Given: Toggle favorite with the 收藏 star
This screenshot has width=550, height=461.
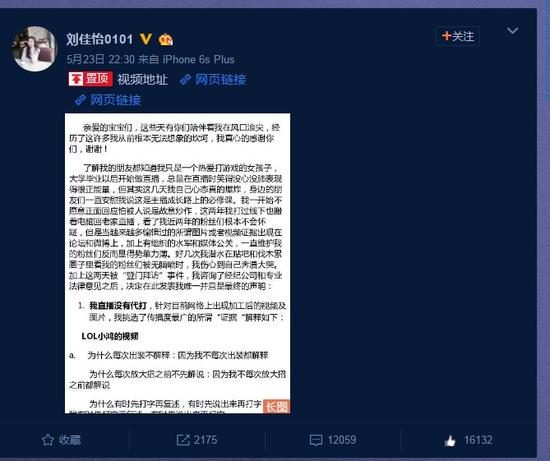Looking at the screenshot, I should [61, 440].
